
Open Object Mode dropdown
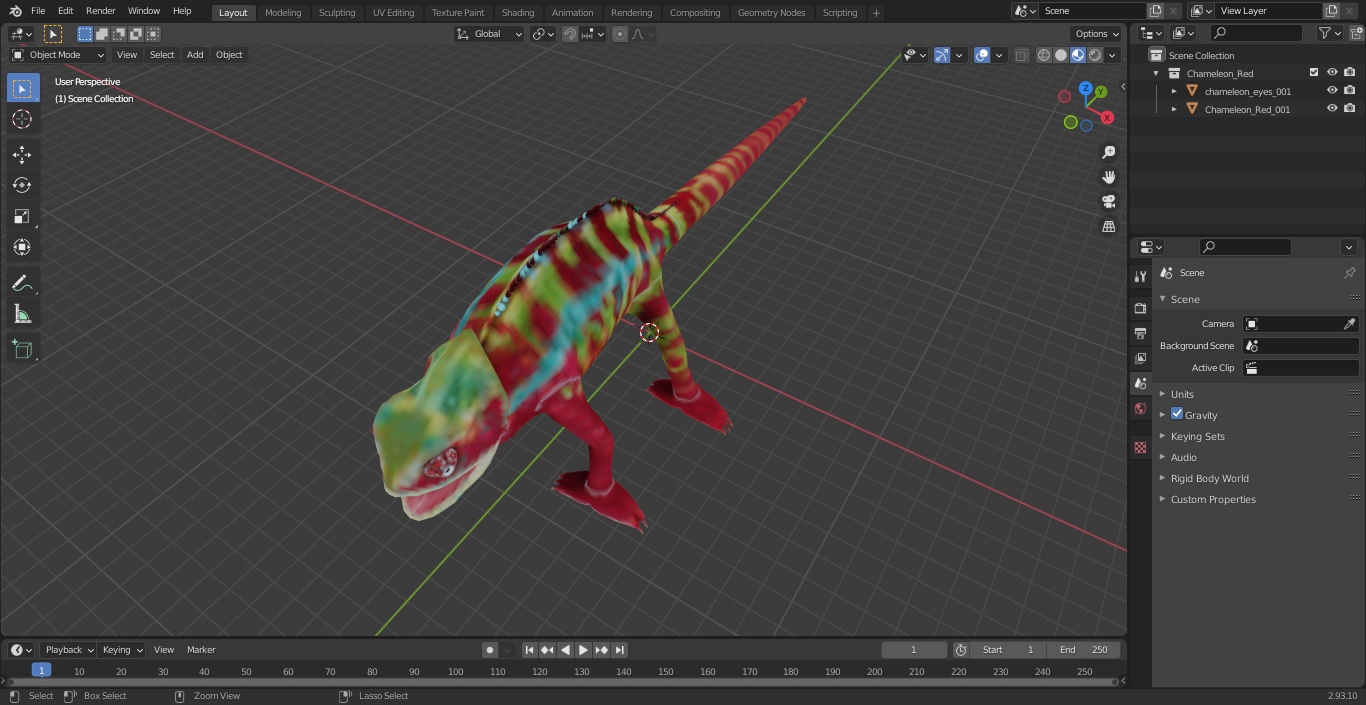[x=58, y=55]
